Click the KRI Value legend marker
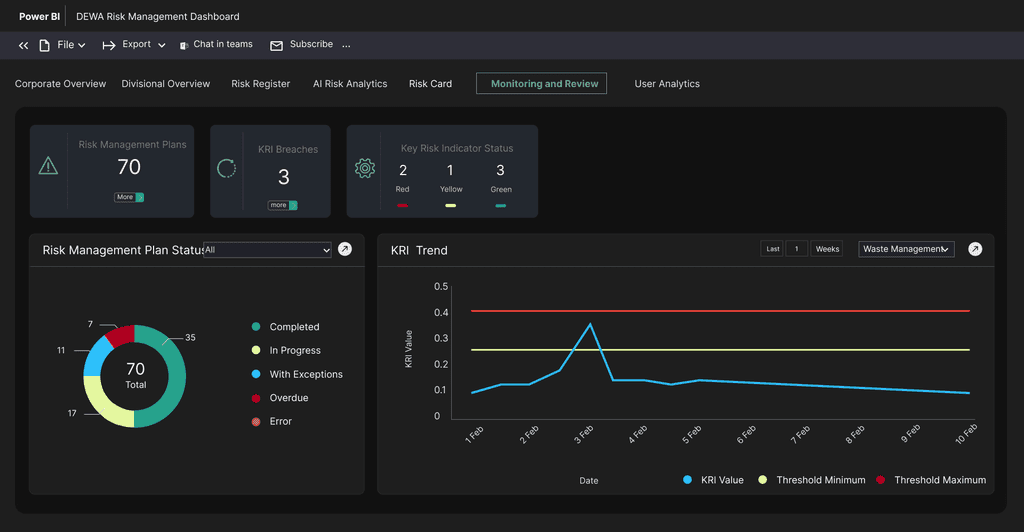The image size is (1024, 532). pos(687,480)
